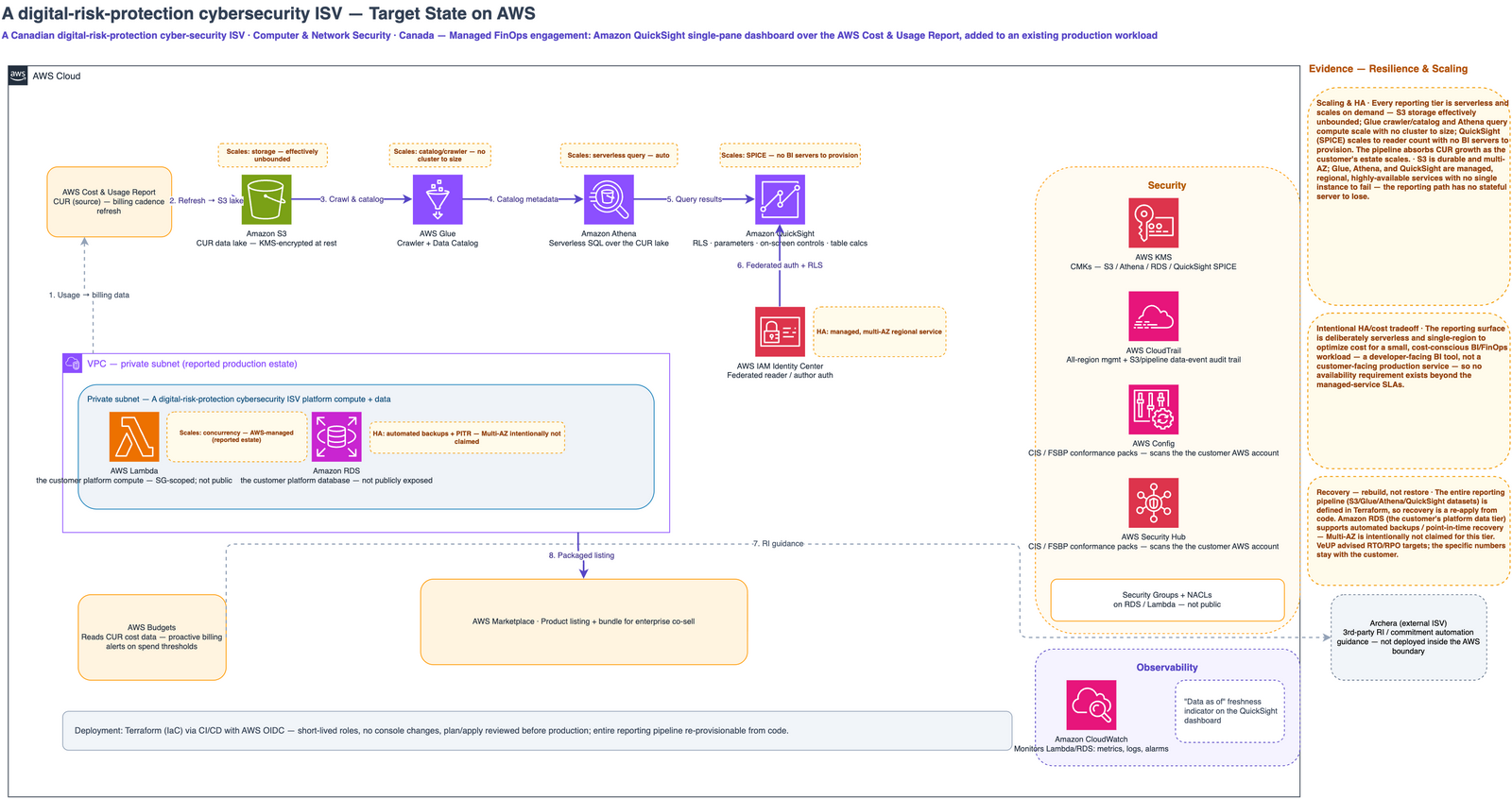The height and width of the screenshot is (799, 1512).
Task: Select the '5. Query results' label
Action: click(x=694, y=199)
